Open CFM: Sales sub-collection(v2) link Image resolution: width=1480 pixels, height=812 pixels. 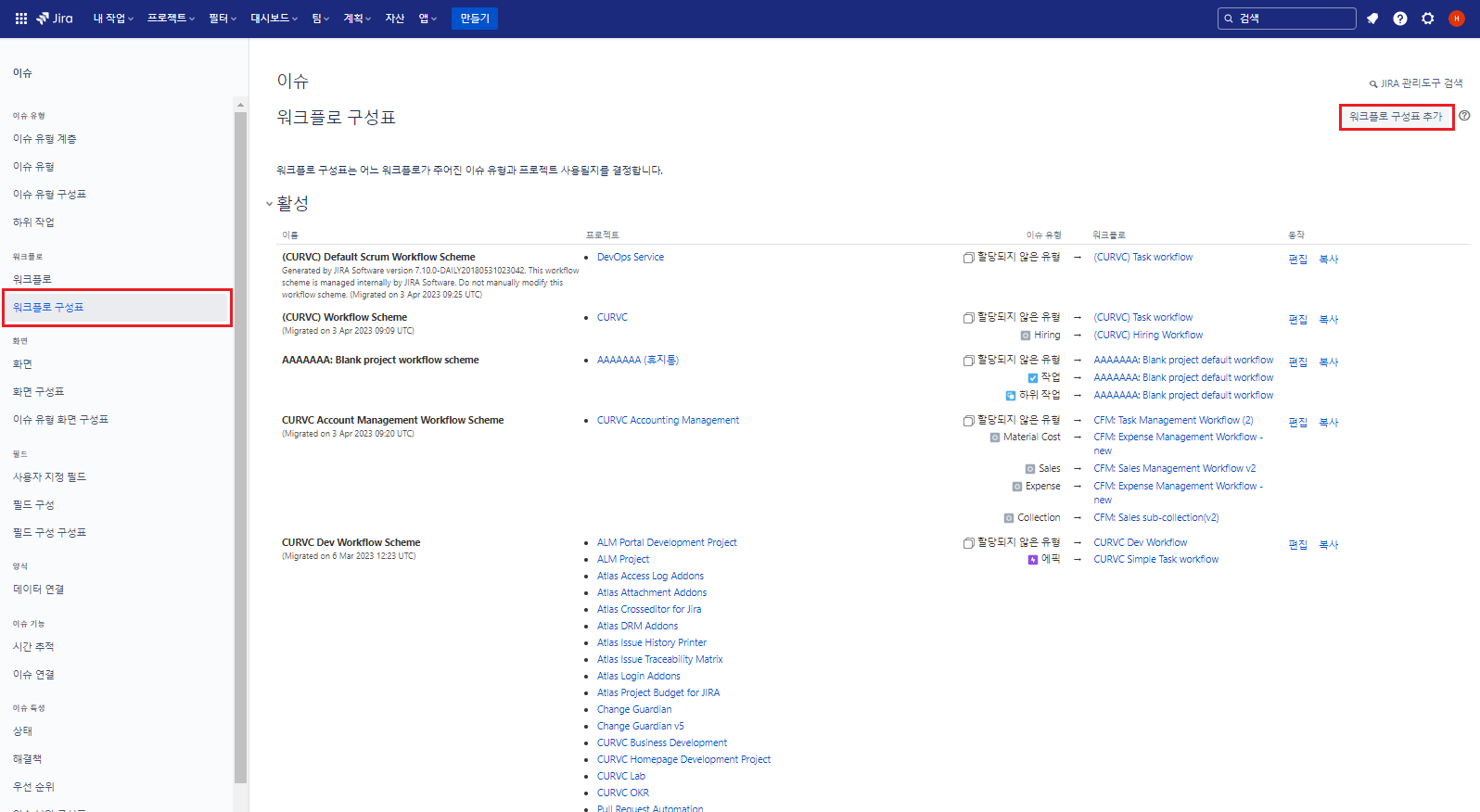pyautogui.click(x=1156, y=518)
